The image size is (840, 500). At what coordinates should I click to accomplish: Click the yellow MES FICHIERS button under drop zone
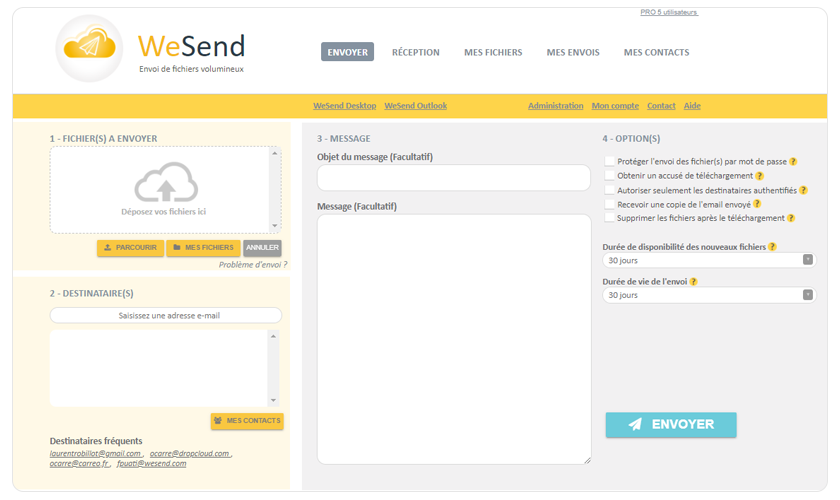point(203,248)
